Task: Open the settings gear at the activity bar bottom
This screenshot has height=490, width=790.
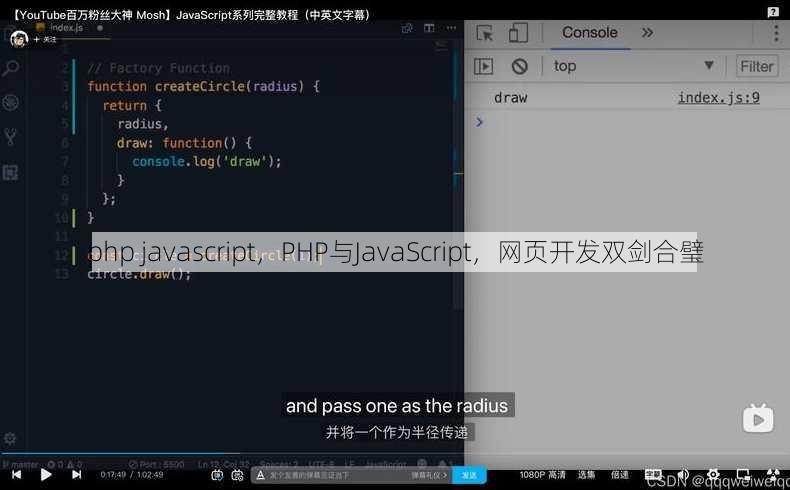Action: click(10, 438)
